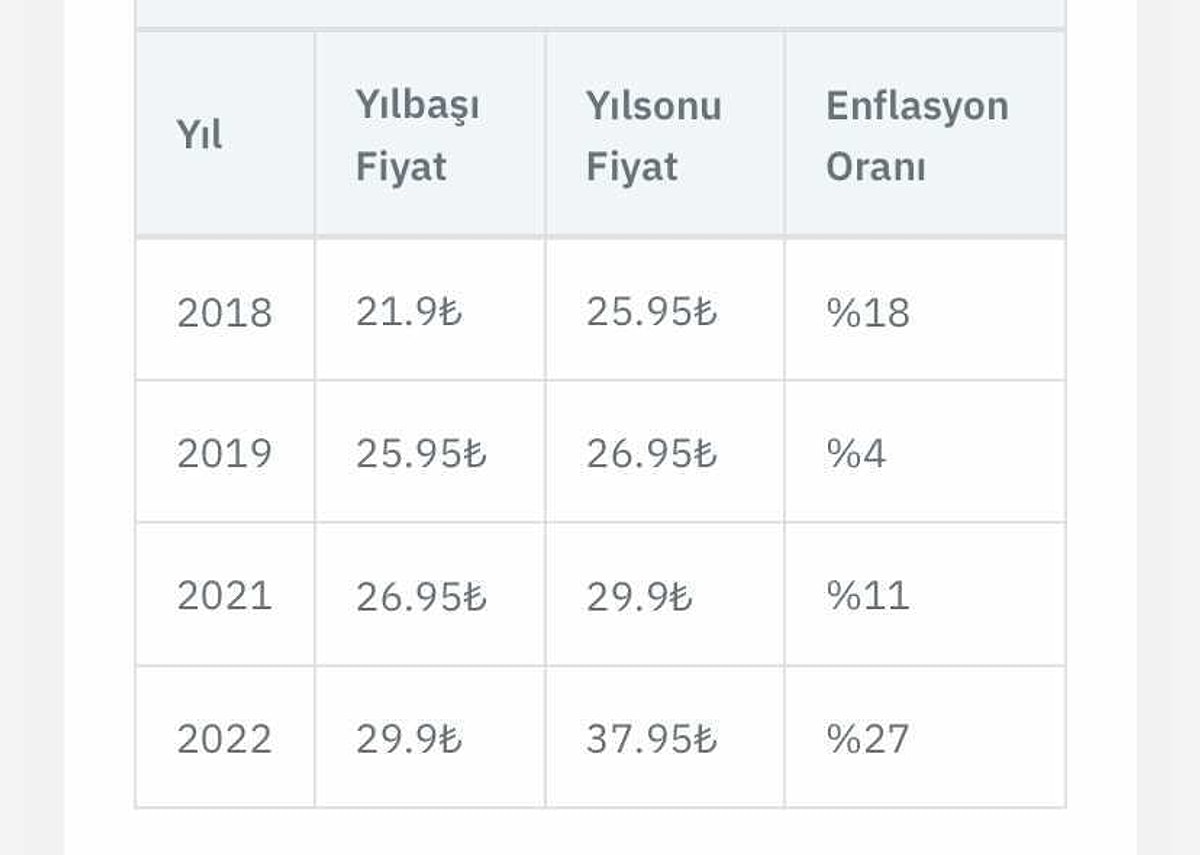Click 2021 year-end price 29.9₺

(639, 596)
